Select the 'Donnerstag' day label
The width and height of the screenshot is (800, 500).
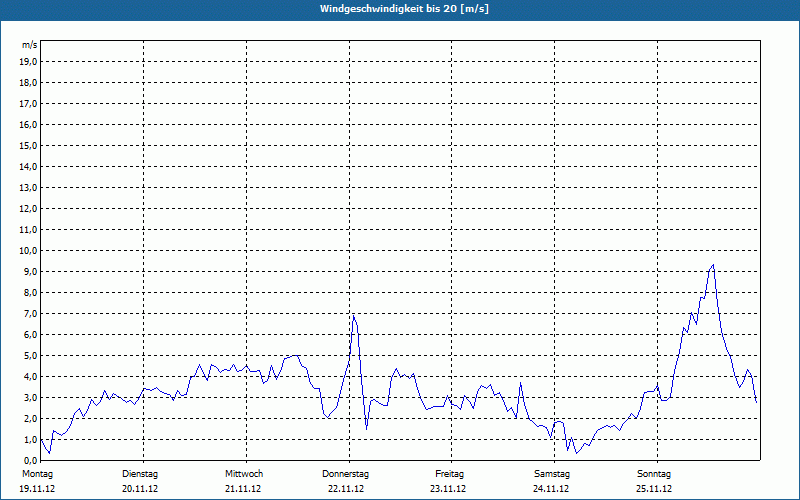[345, 474]
